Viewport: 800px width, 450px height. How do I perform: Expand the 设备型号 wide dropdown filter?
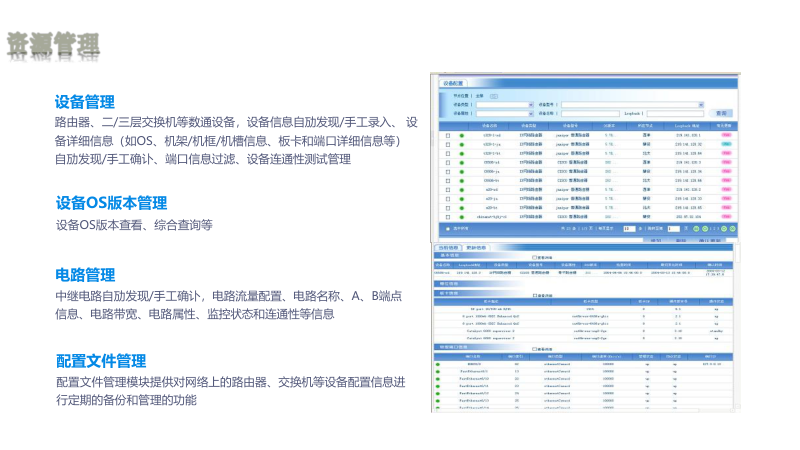[x=633, y=105]
